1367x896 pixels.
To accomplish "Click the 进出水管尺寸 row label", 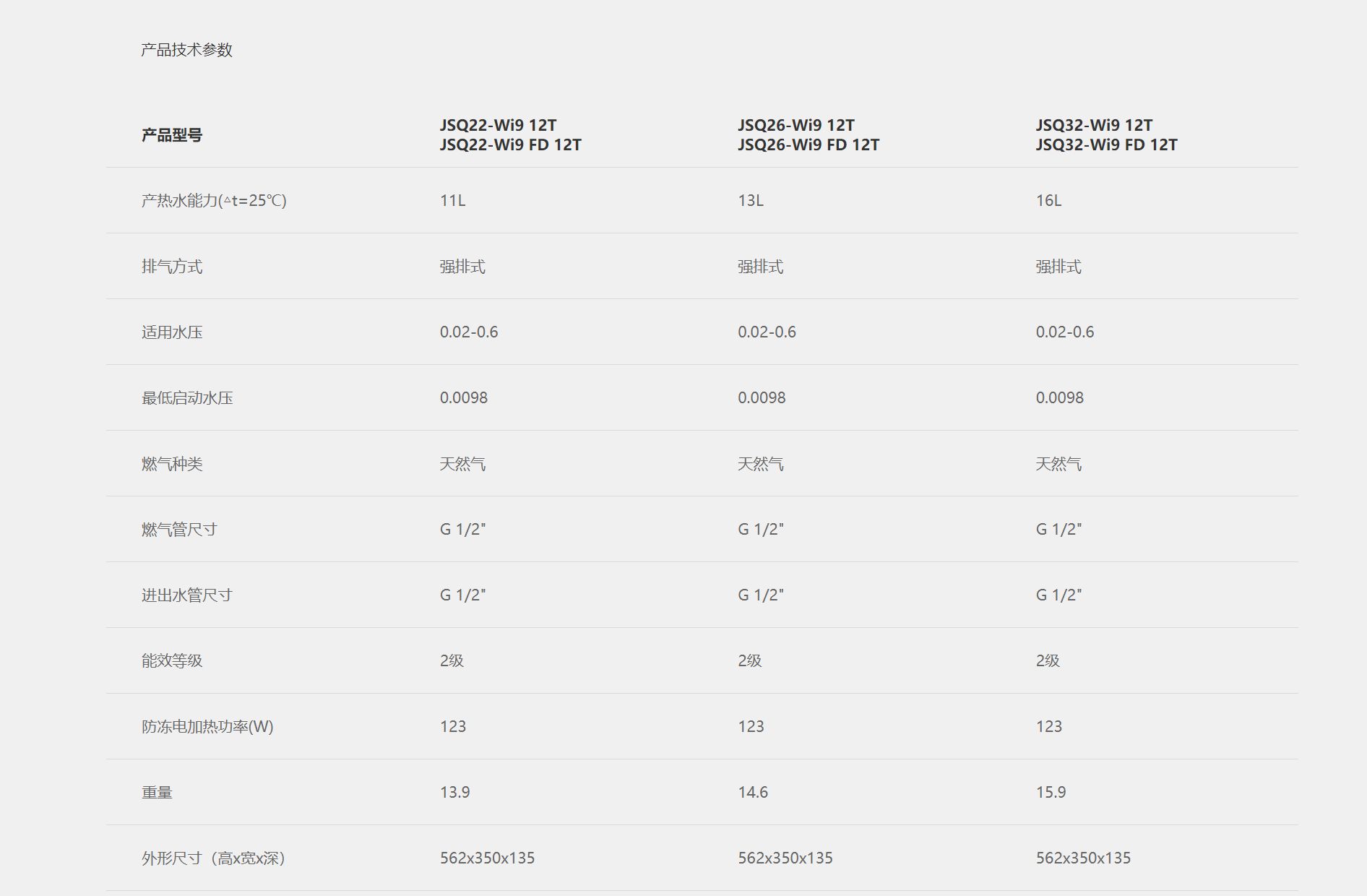I will (187, 595).
